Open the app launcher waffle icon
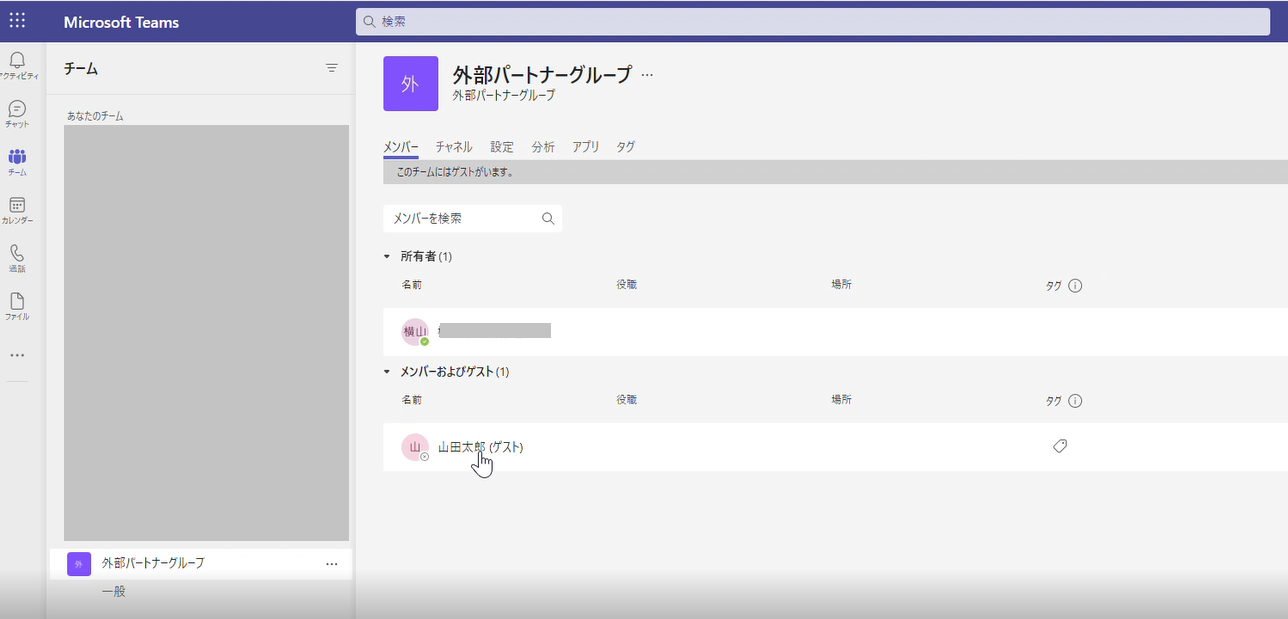The width and height of the screenshot is (1288, 619). click(x=17, y=21)
